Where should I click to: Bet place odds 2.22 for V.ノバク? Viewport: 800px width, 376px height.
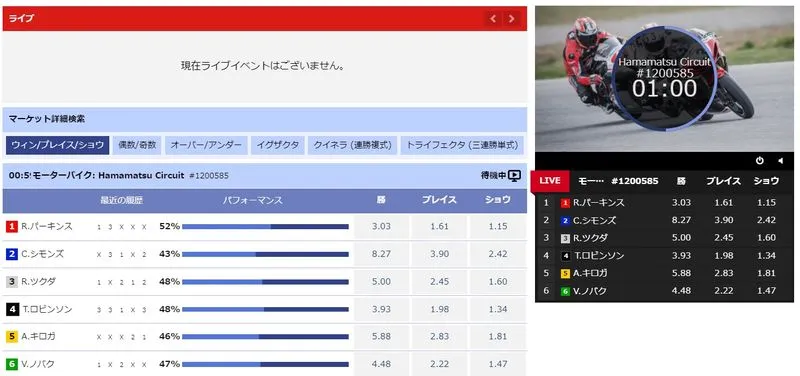click(x=439, y=364)
